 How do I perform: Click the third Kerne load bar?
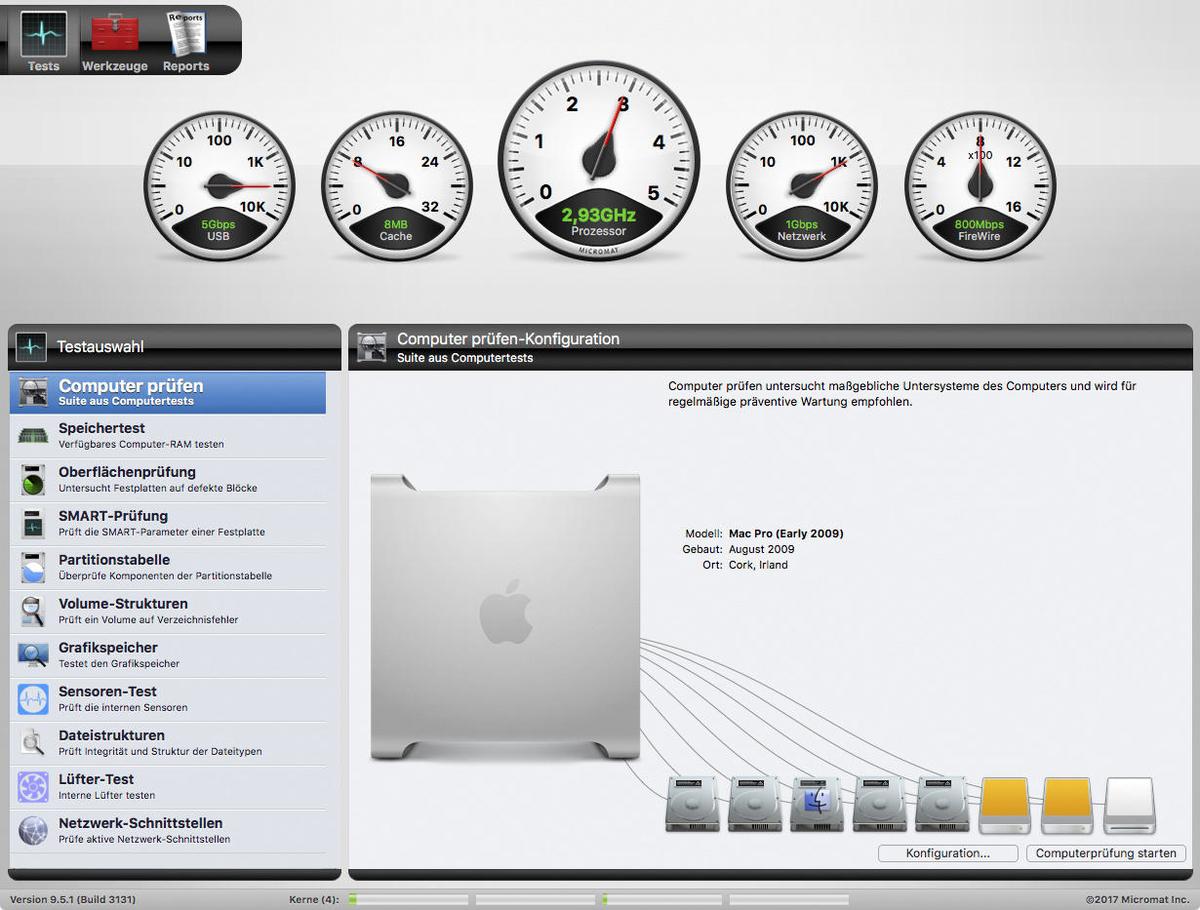click(662, 900)
